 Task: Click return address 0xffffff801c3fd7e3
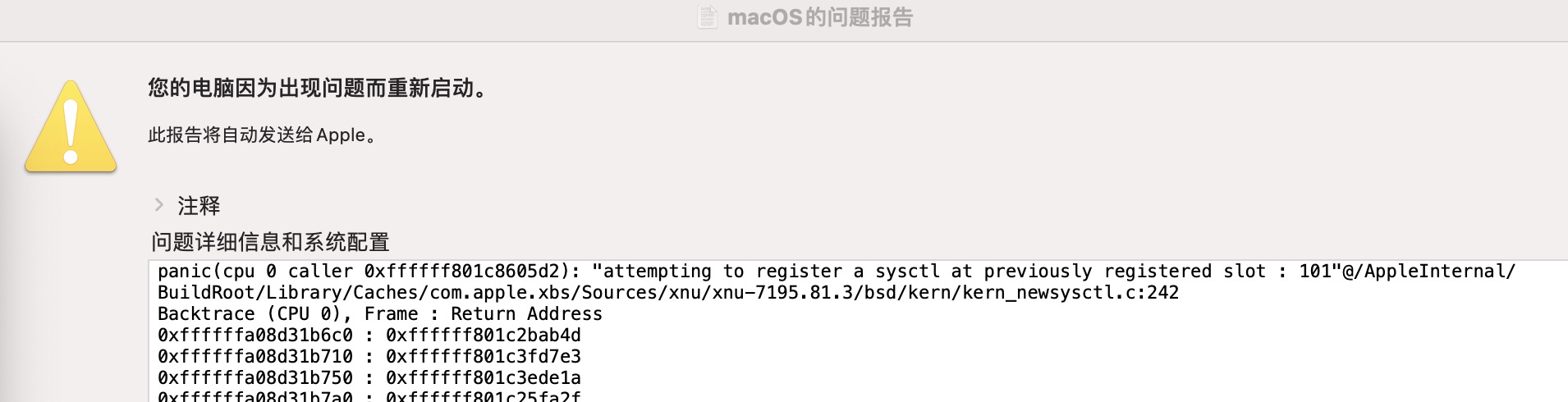click(484, 357)
